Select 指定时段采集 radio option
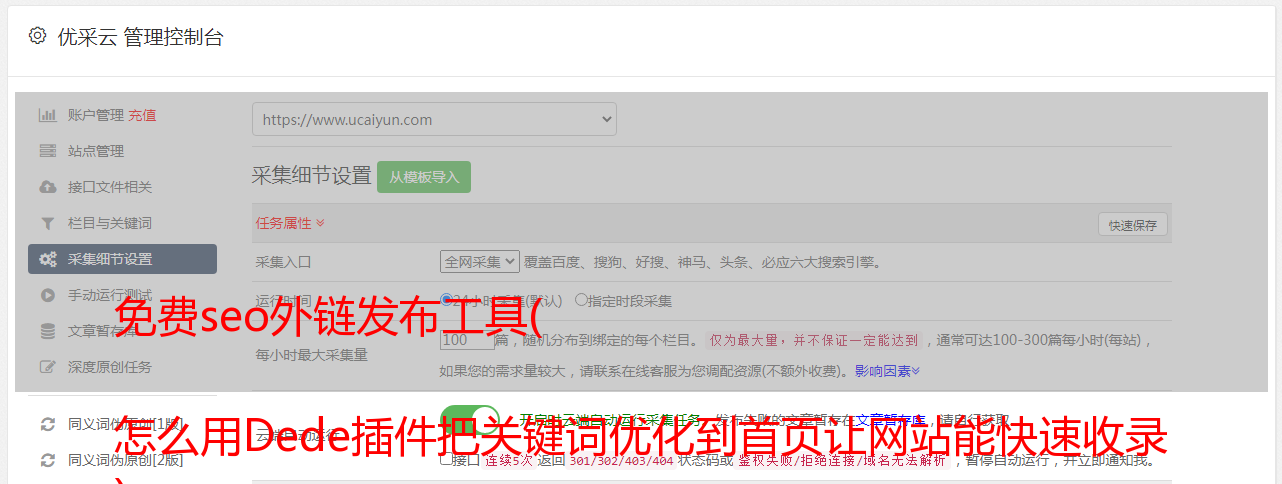Image resolution: width=1282 pixels, height=484 pixels. tap(581, 299)
